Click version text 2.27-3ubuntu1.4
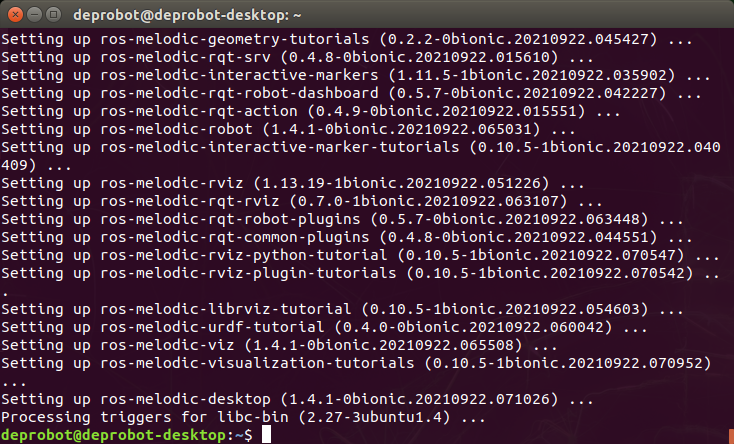This screenshot has height=444, width=734. pyautogui.click(x=374, y=417)
